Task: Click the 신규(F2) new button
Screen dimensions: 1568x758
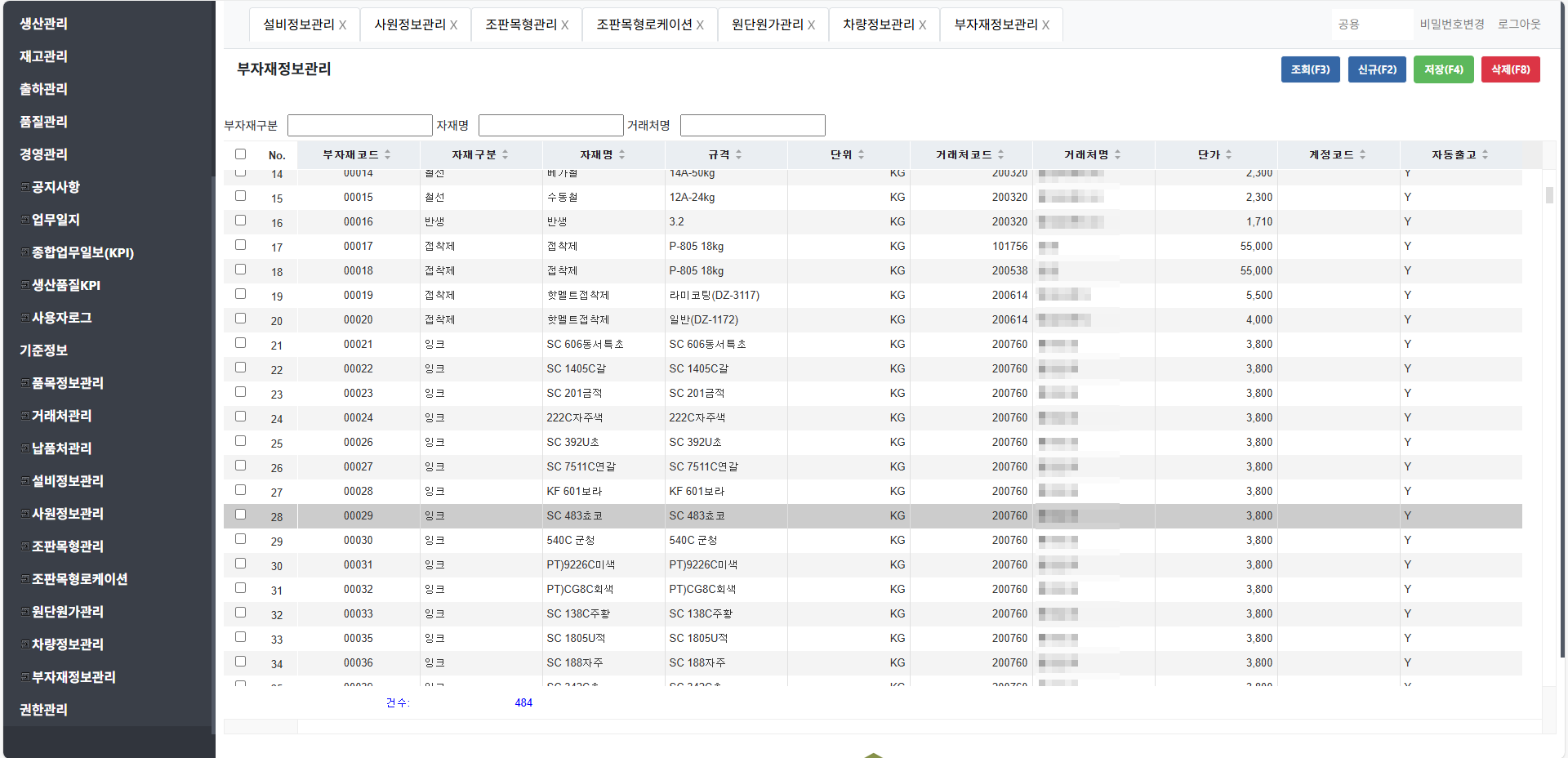Action: click(x=1377, y=69)
